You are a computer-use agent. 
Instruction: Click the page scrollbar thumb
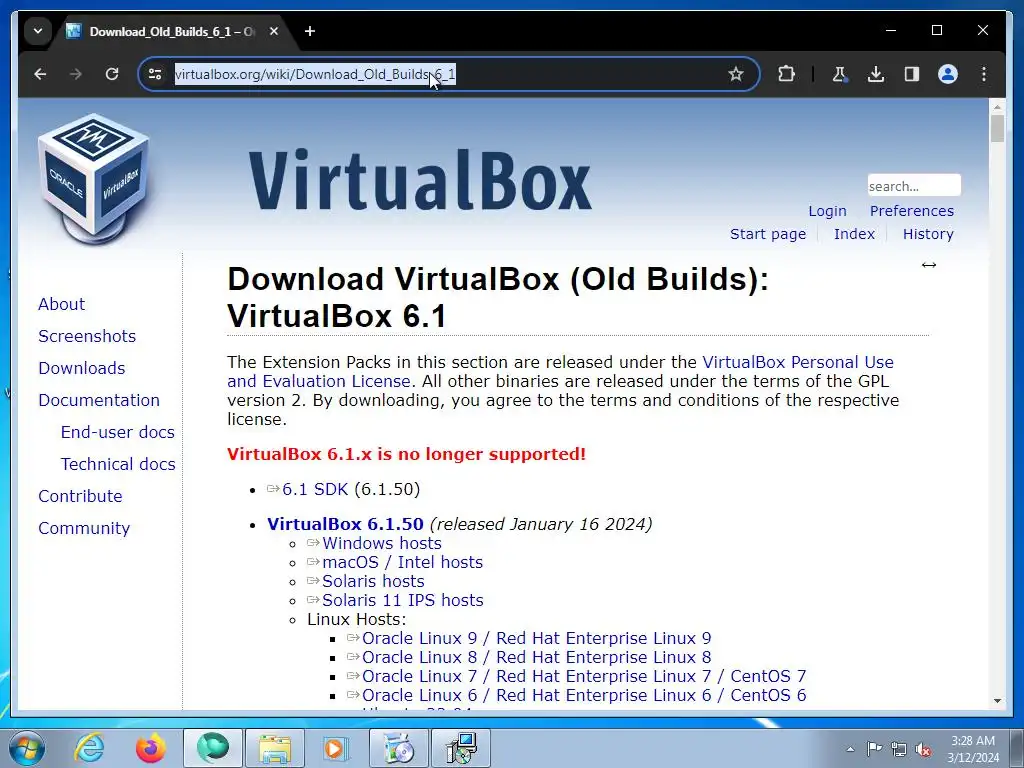997,129
